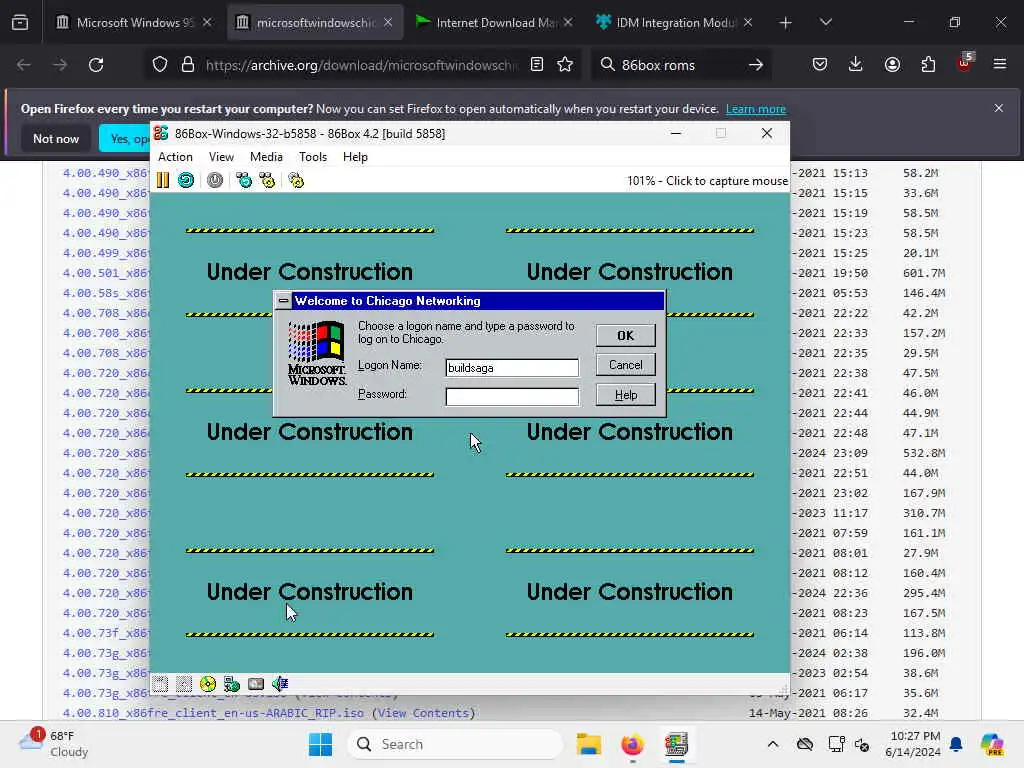Pause the 86Box emulation
The height and width of the screenshot is (768, 1024).
[x=163, y=180]
